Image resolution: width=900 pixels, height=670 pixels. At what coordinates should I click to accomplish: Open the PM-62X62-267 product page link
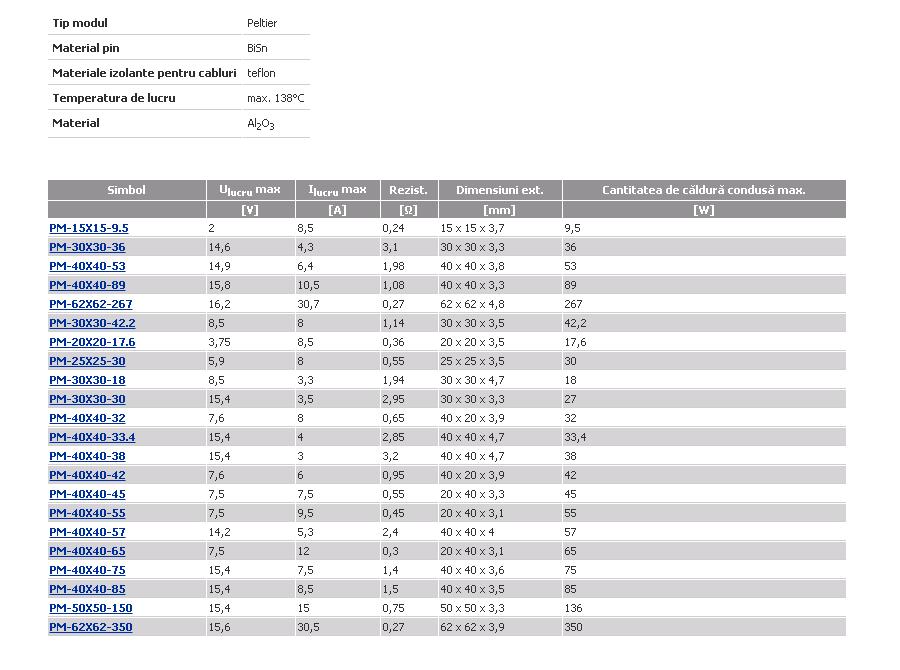pyautogui.click(x=91, y=304)
